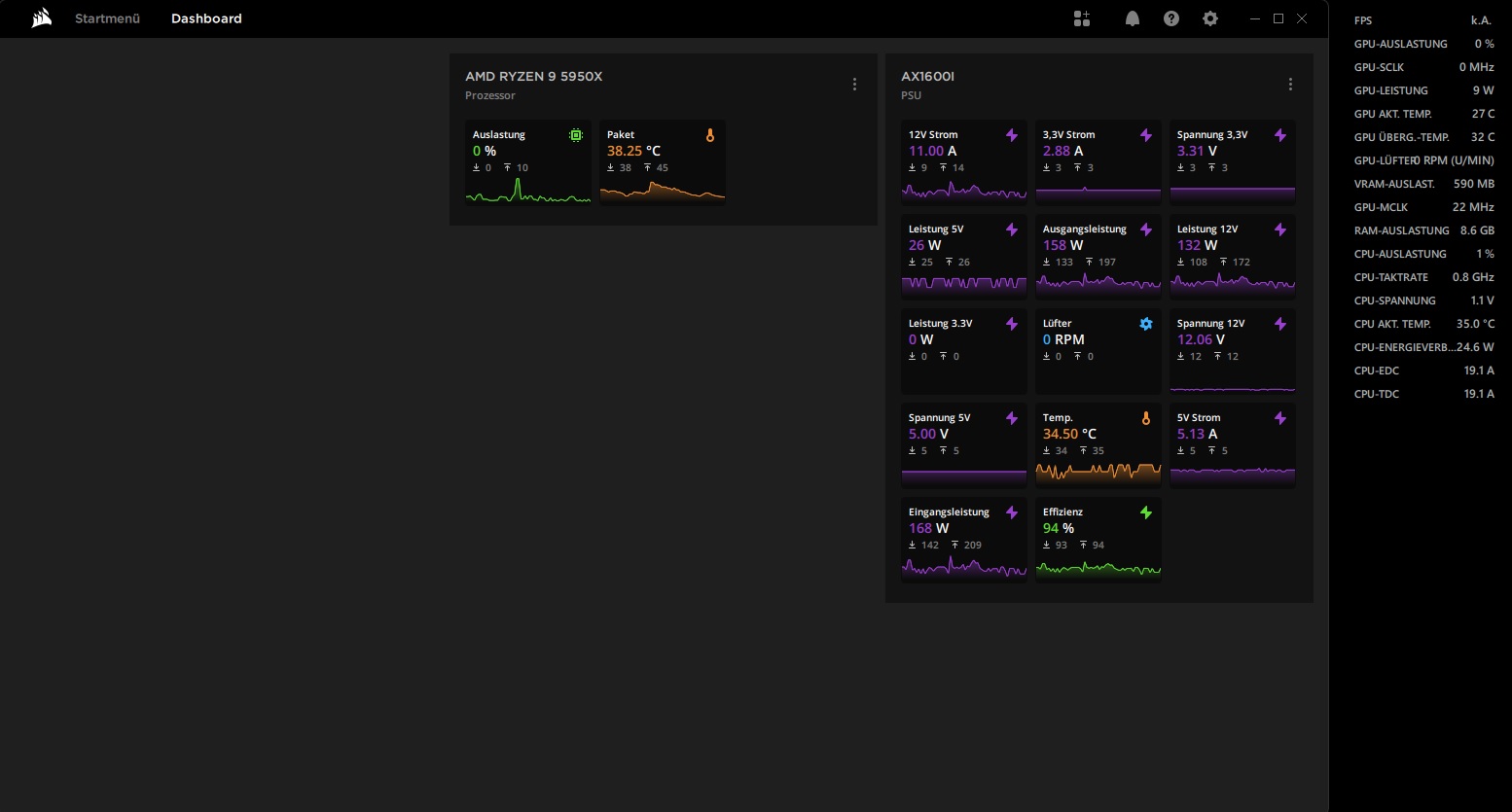Click the 0 RPM Lüfter value
This screenshot has height=812, width=1512.
pyautogui.click(x=1063, y=339)
